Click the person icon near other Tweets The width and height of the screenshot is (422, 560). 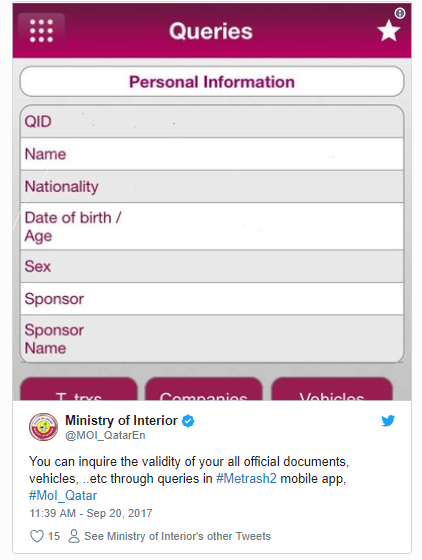tap(74, 536)
